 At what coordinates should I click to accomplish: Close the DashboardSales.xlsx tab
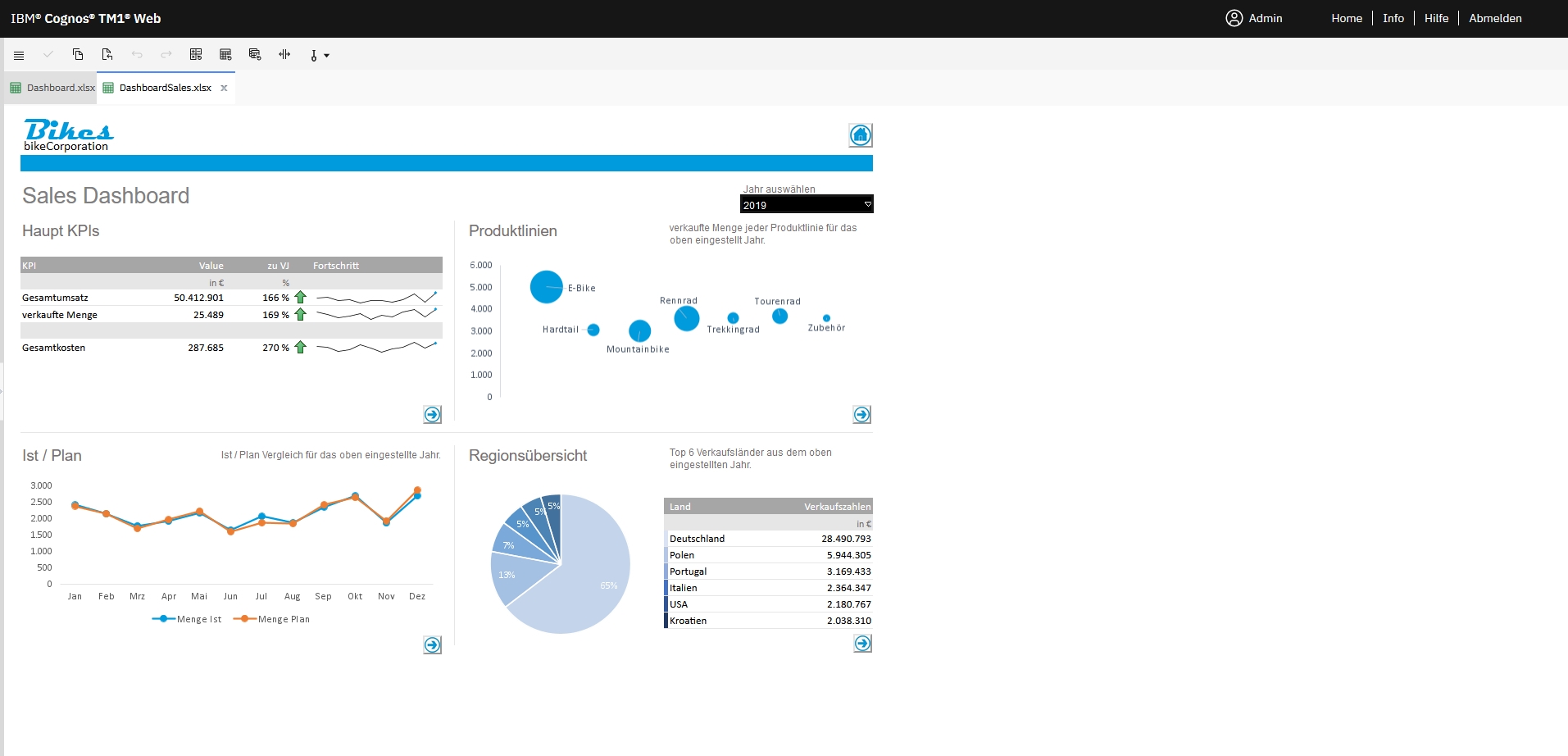224,88
